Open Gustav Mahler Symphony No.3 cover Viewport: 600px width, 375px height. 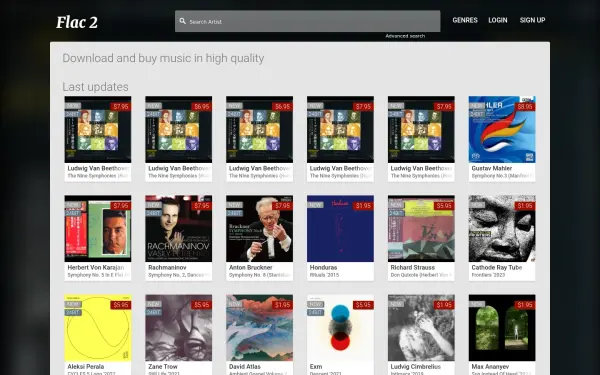tap(502, 129)
